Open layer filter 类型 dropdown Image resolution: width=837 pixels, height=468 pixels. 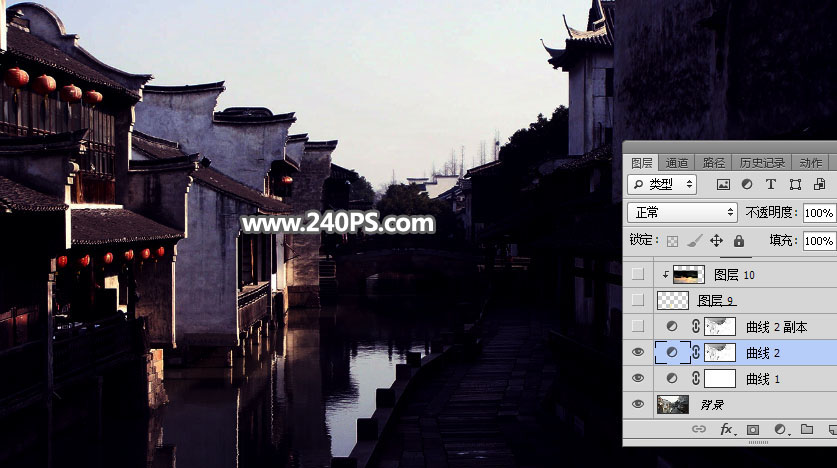click(x=662, y=185)
